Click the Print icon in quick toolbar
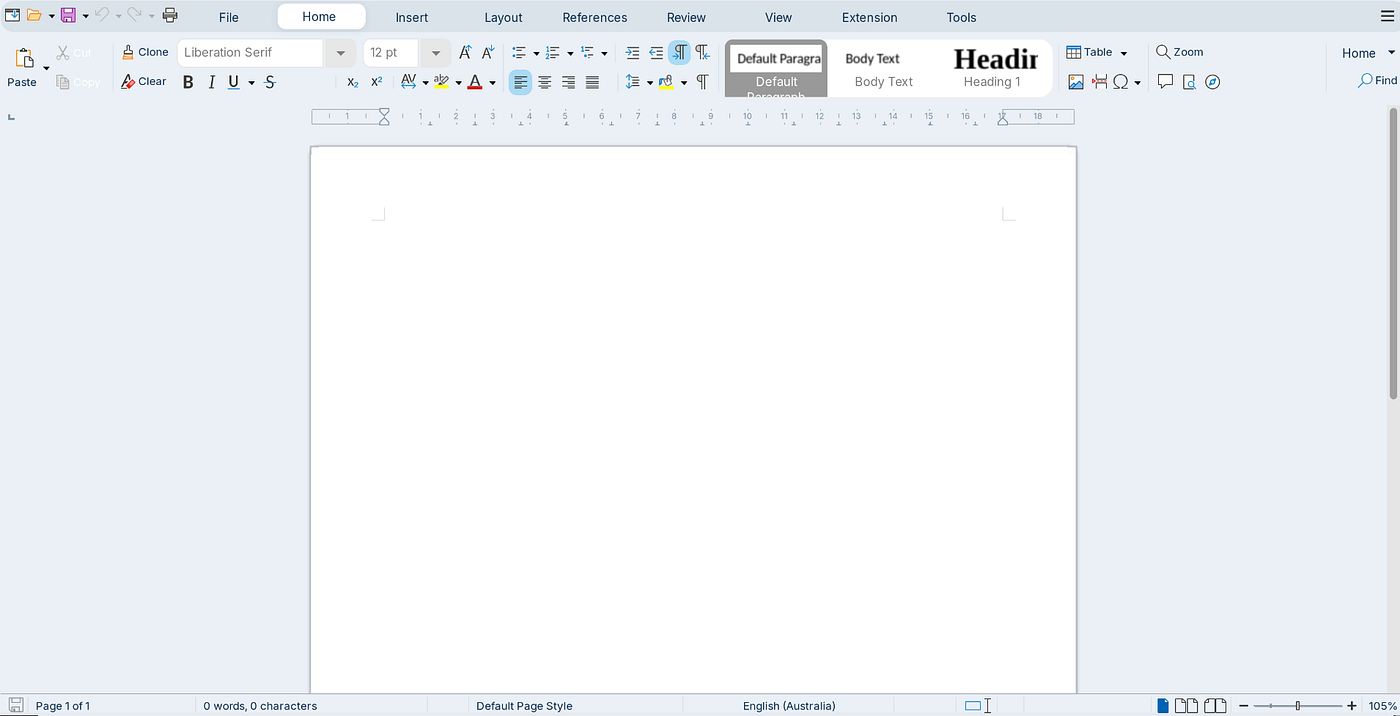Viewport: 1400px width, 716px height. pyautogui.click(x=170, y=15)
